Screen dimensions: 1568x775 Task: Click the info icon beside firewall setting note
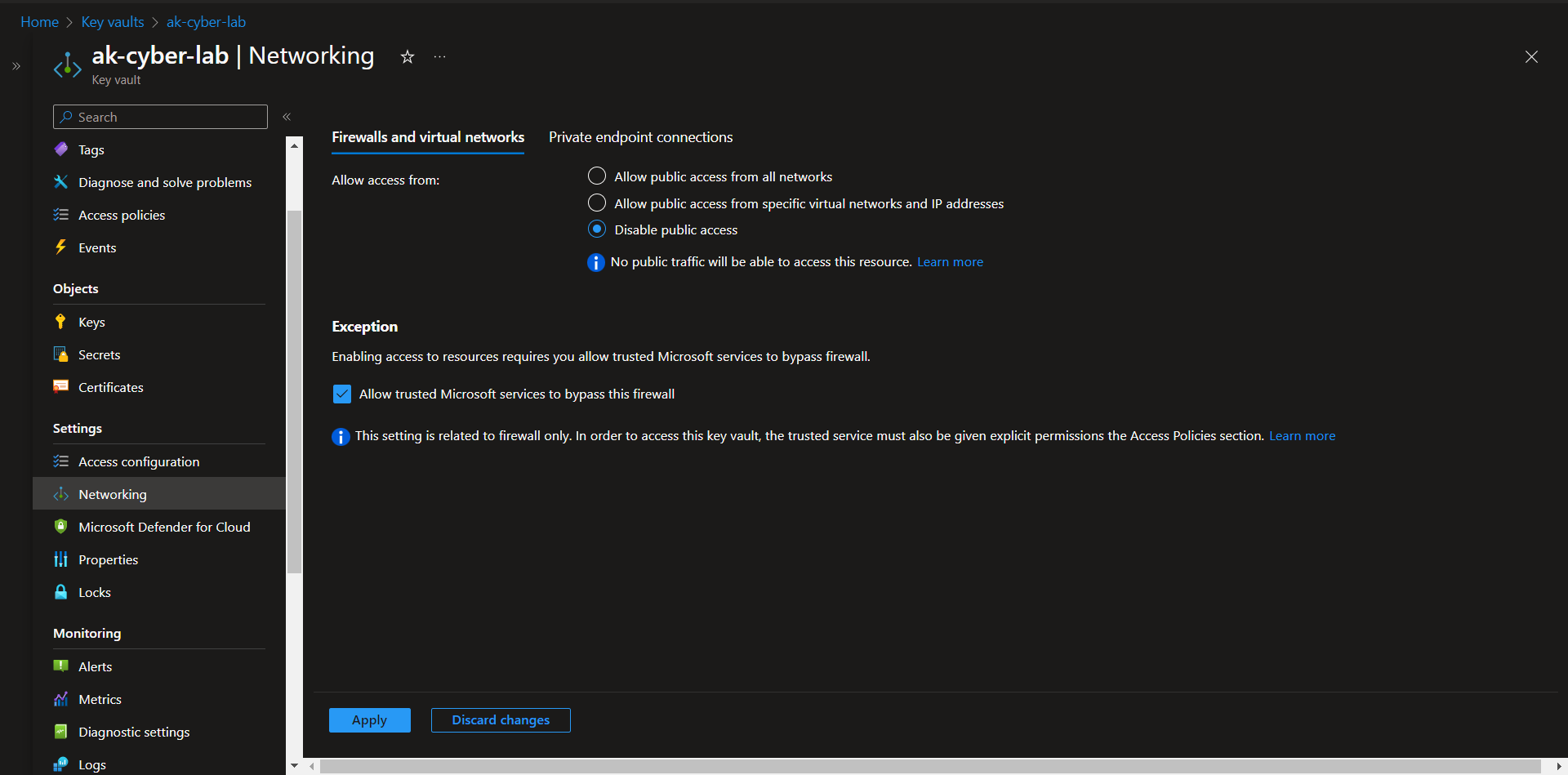pos(341,437)
